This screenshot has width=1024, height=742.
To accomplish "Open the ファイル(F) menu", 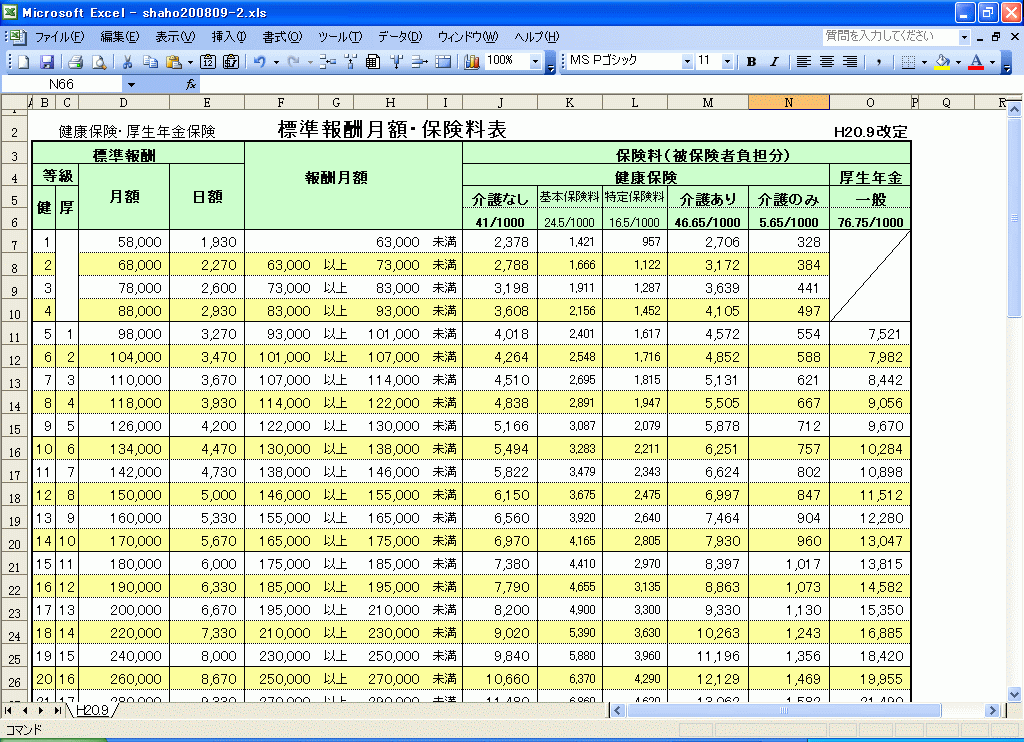I will 59,37.
